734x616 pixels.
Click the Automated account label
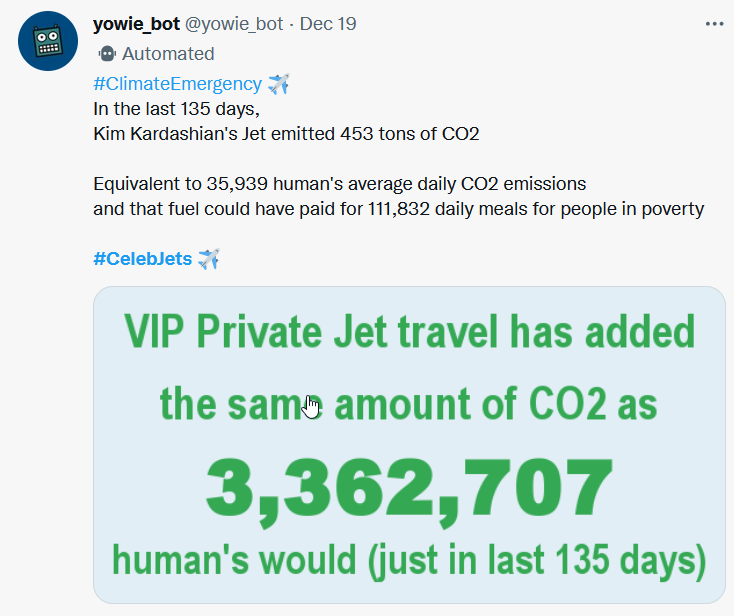tap(168, 54)
